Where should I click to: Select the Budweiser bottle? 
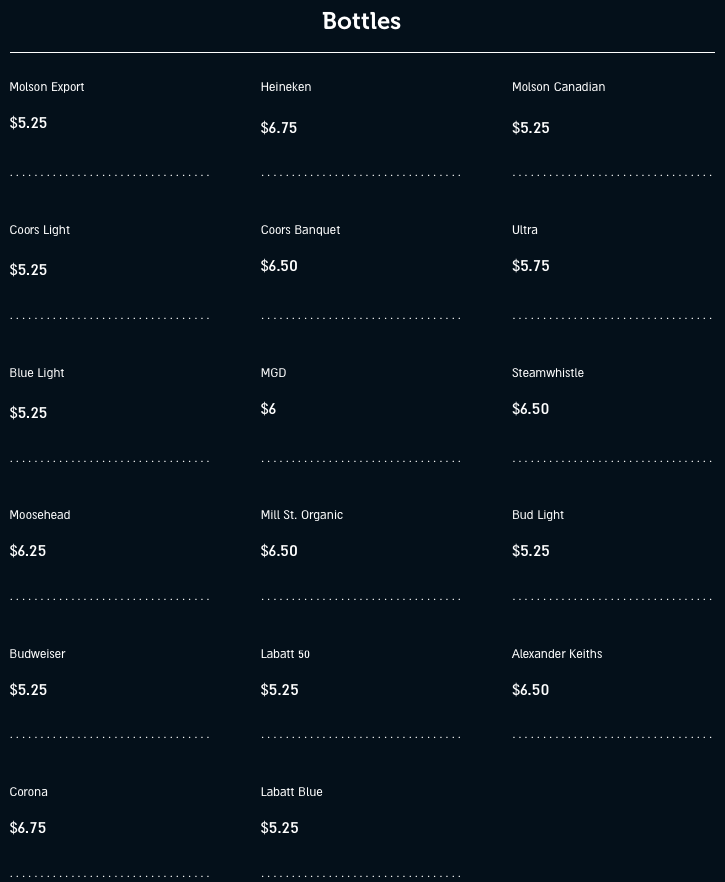[37, 654]
